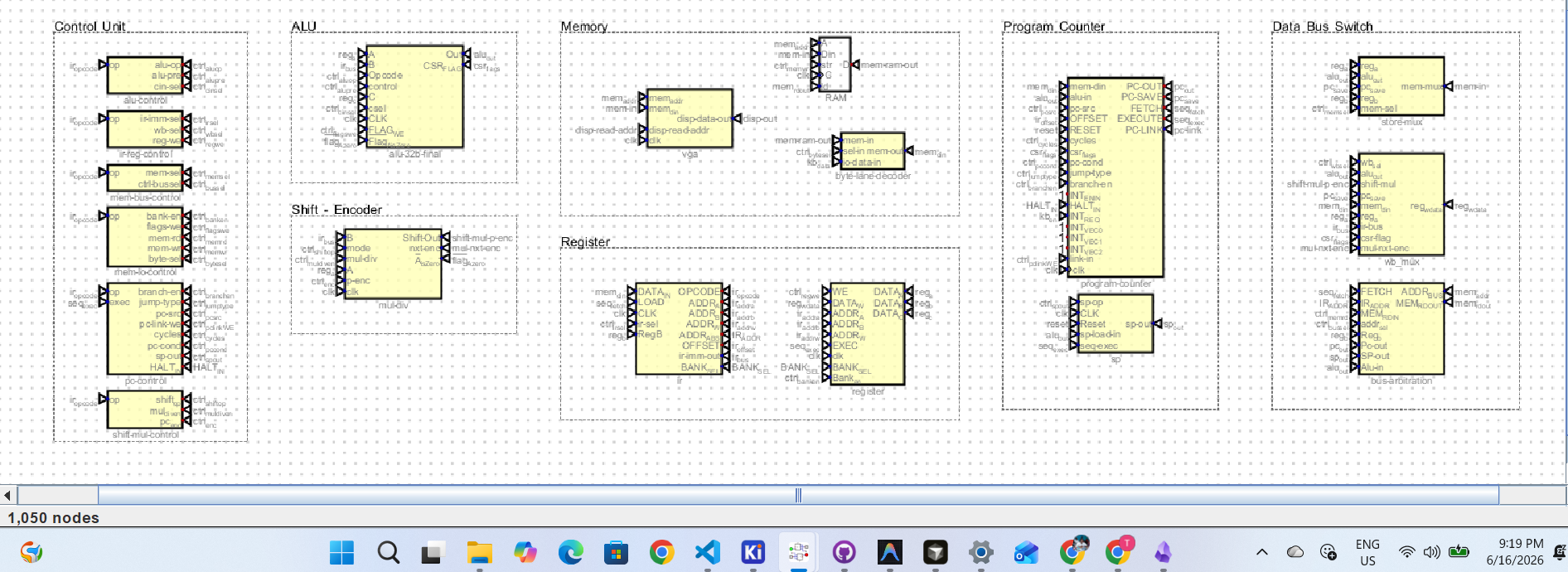Open the widgets icon at taskbar left
1568x572 pixels.
click(31, 552)
